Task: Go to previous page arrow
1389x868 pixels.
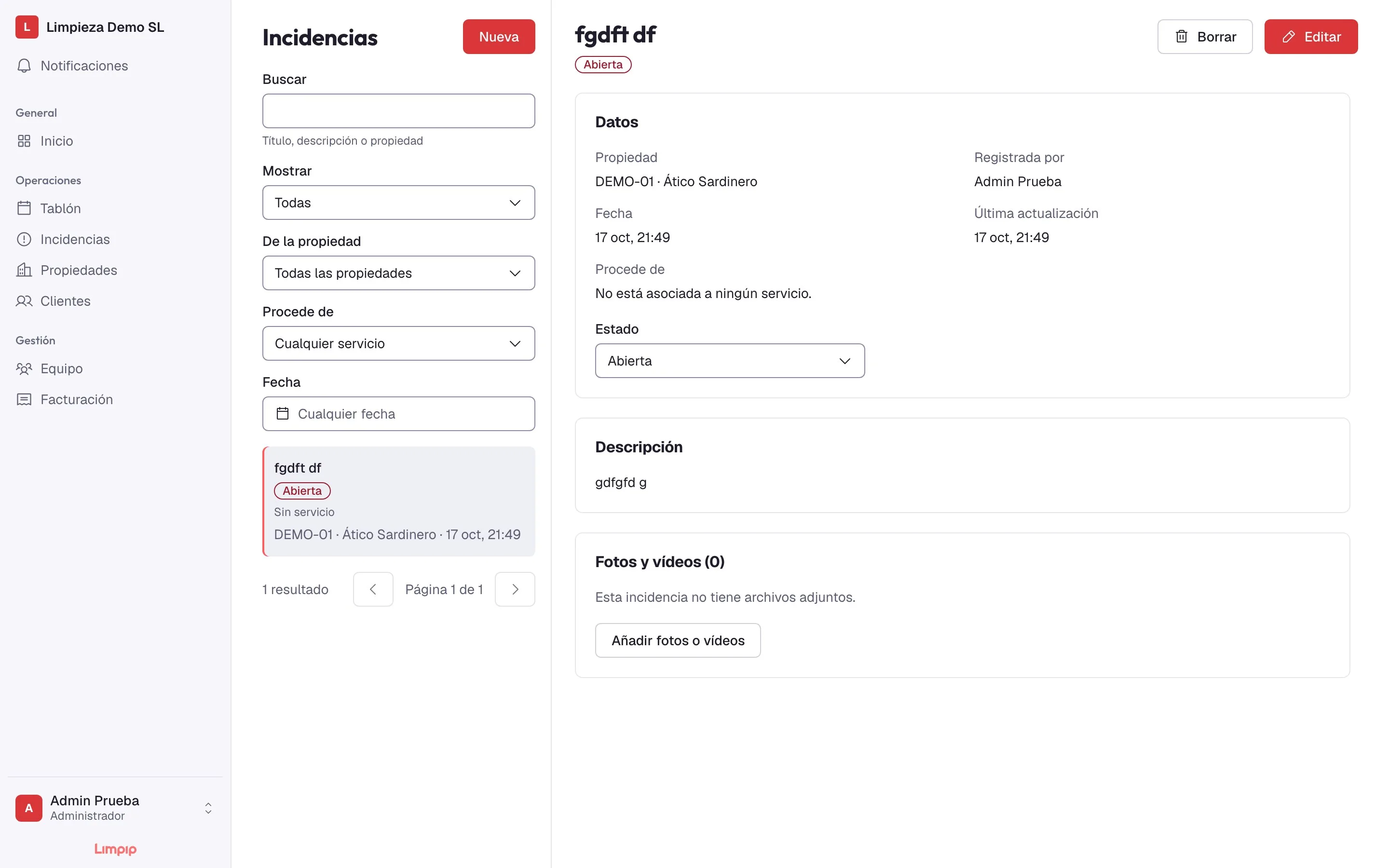Action: tap(373, 589)
